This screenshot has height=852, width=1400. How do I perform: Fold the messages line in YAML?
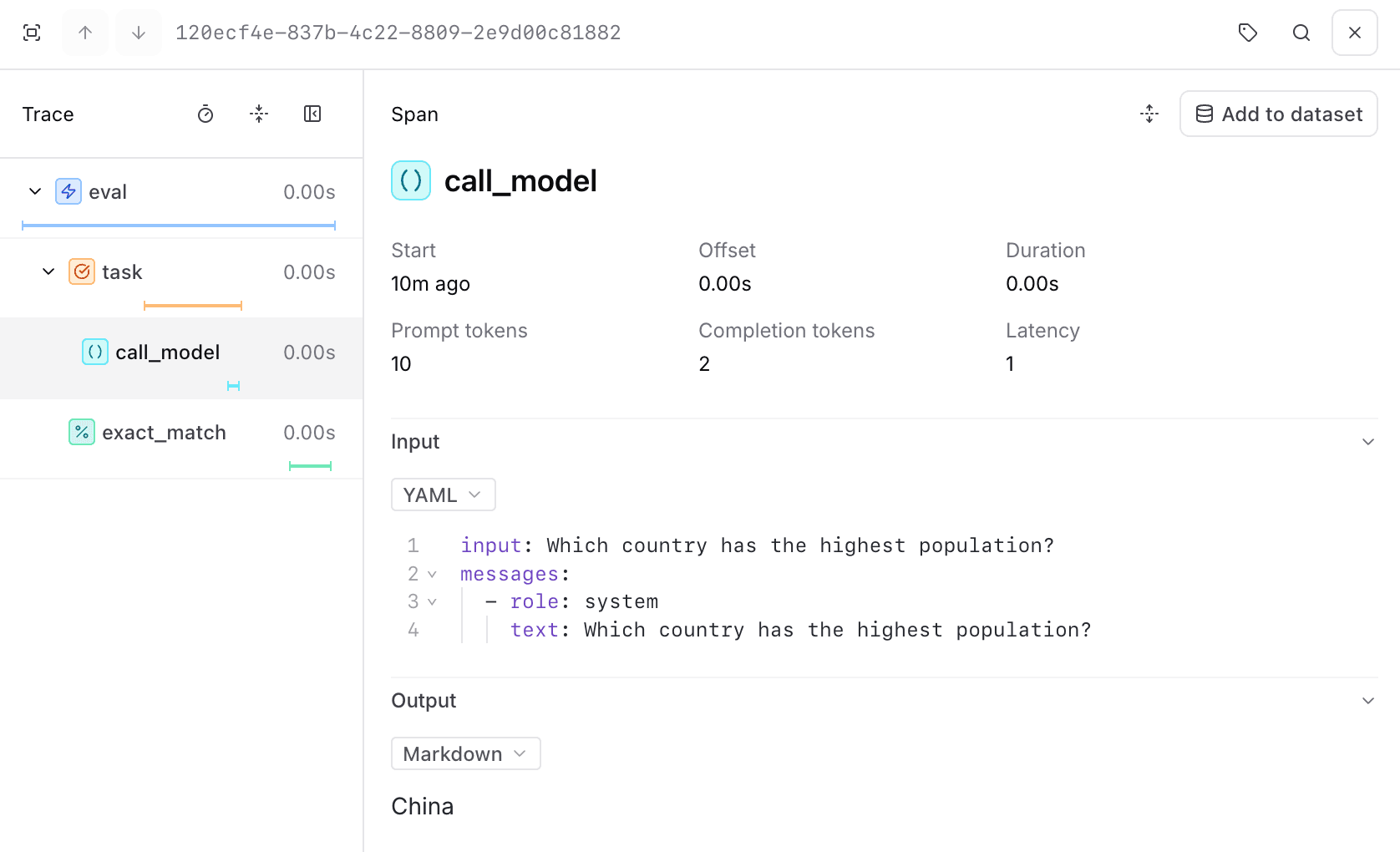(432, 574)
